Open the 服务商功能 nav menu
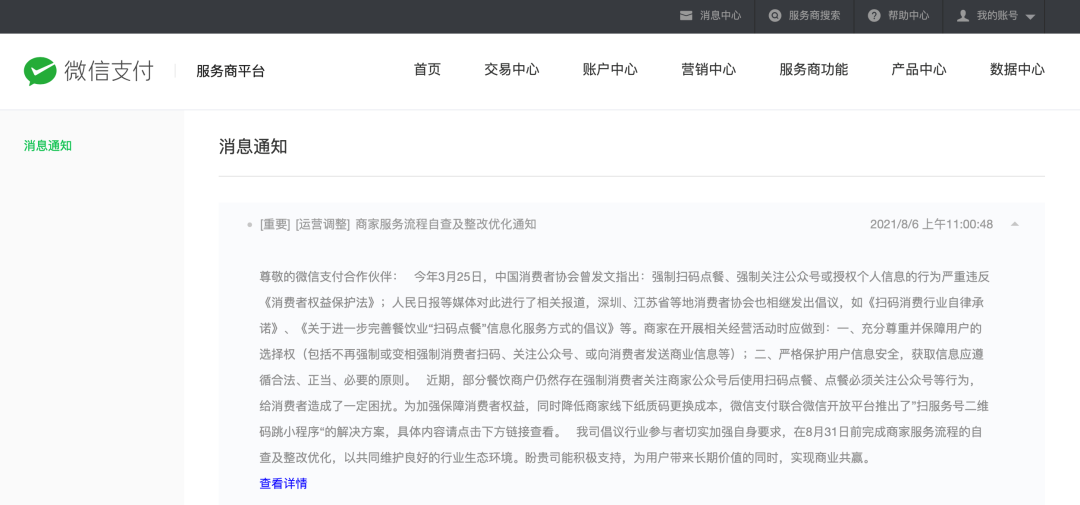Screen dimensions: 1080x505 [x=813, y=70]
